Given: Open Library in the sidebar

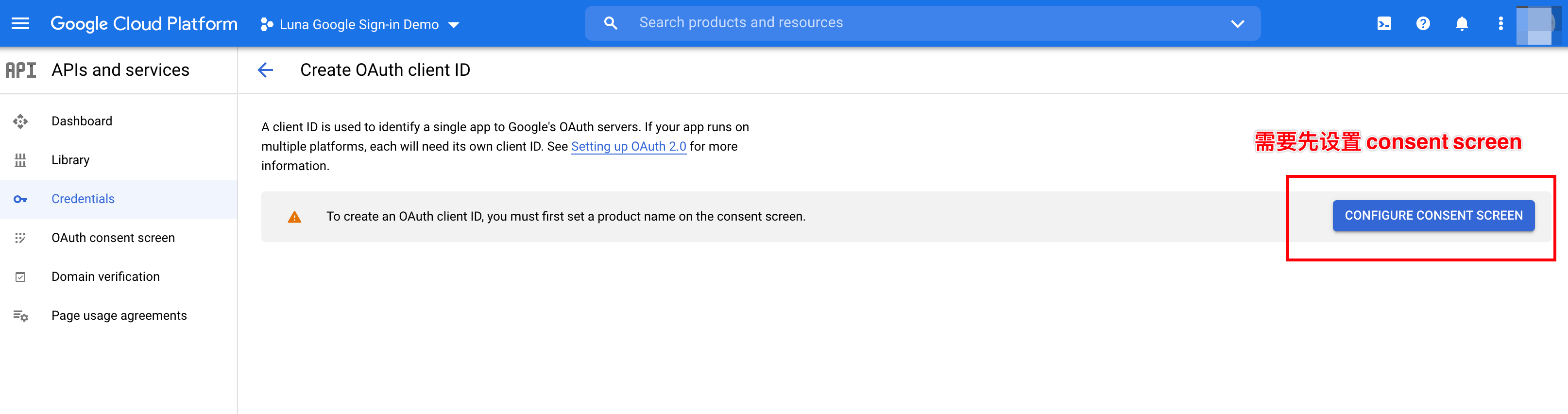Looking at the screenshot, I should [x=119, y=160].
